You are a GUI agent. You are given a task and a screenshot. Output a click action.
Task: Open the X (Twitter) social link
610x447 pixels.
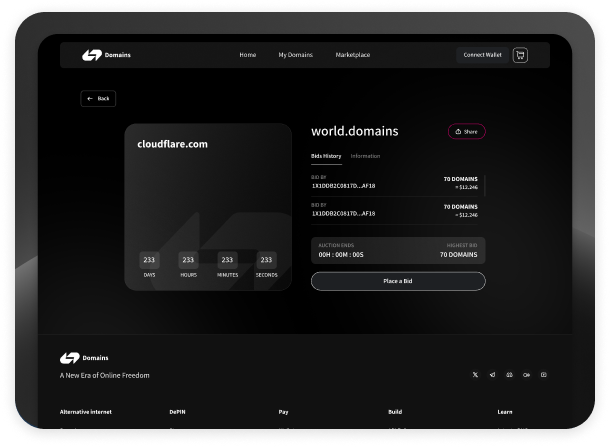tap(475, 375)
